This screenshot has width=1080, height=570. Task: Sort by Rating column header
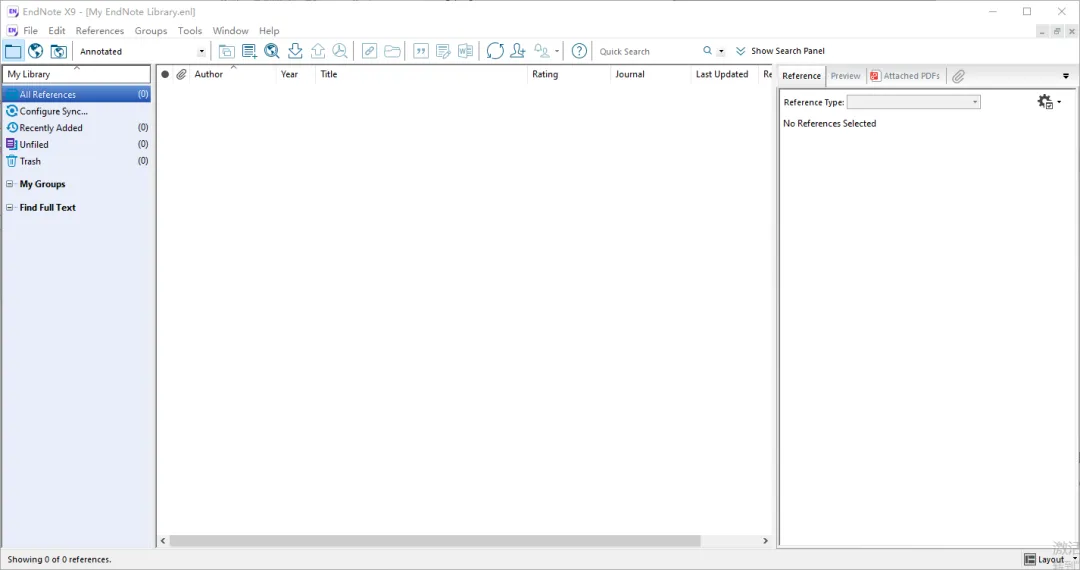point(569,74)
